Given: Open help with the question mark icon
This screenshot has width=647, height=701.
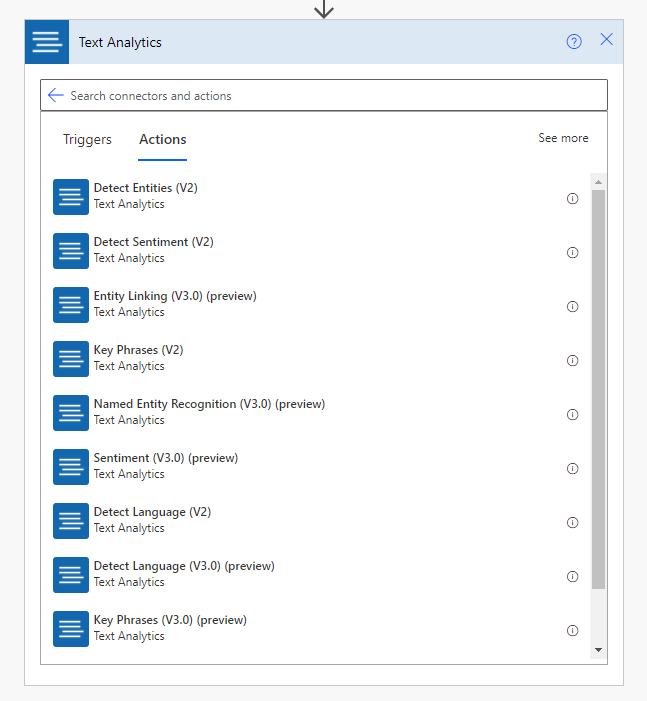Looking at the screenshot, I should pyautogui.click(x=574, y=42).
